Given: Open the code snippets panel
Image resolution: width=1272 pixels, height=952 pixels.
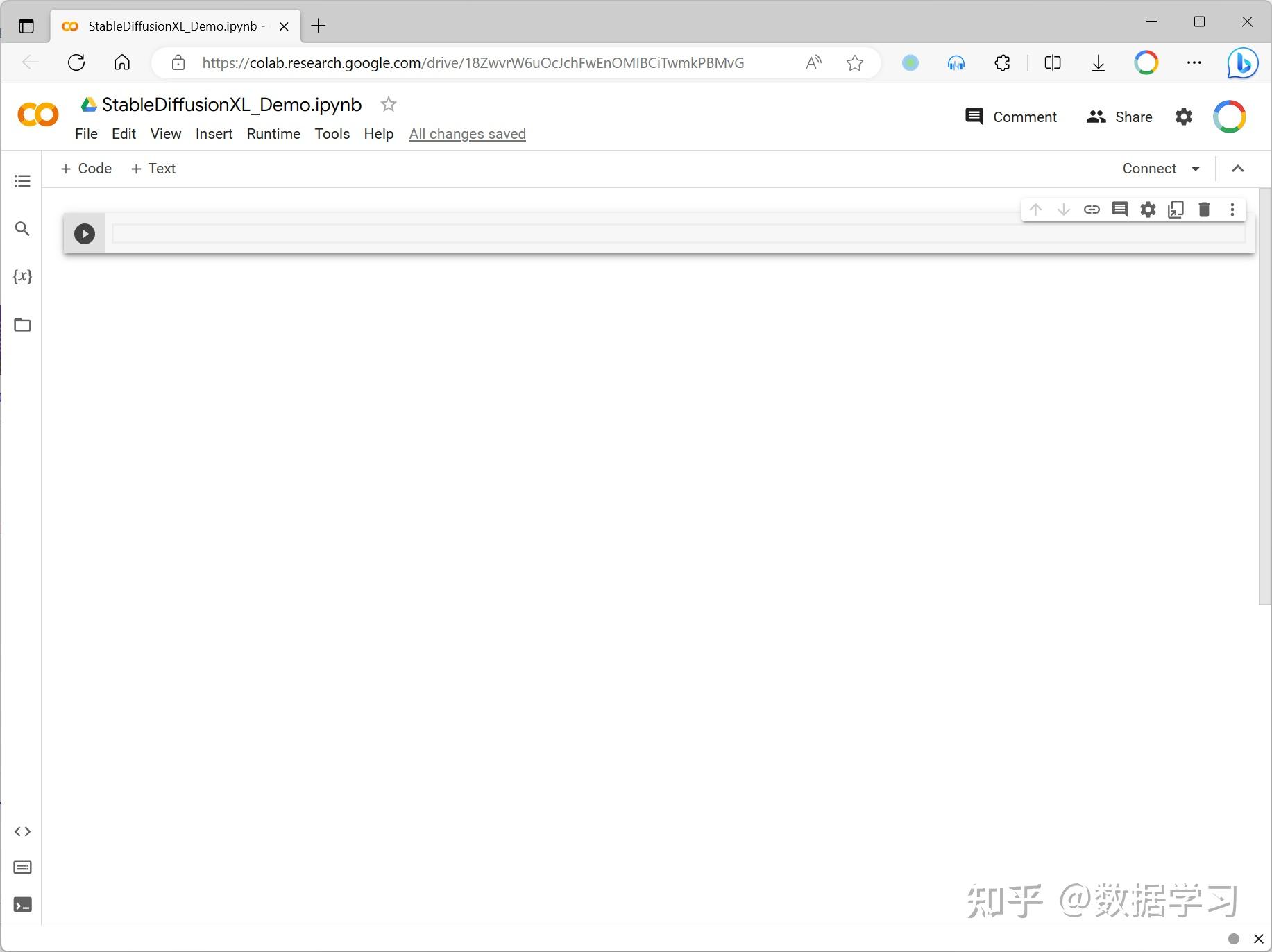Looking at the screenshot, I should coord(22,831).
